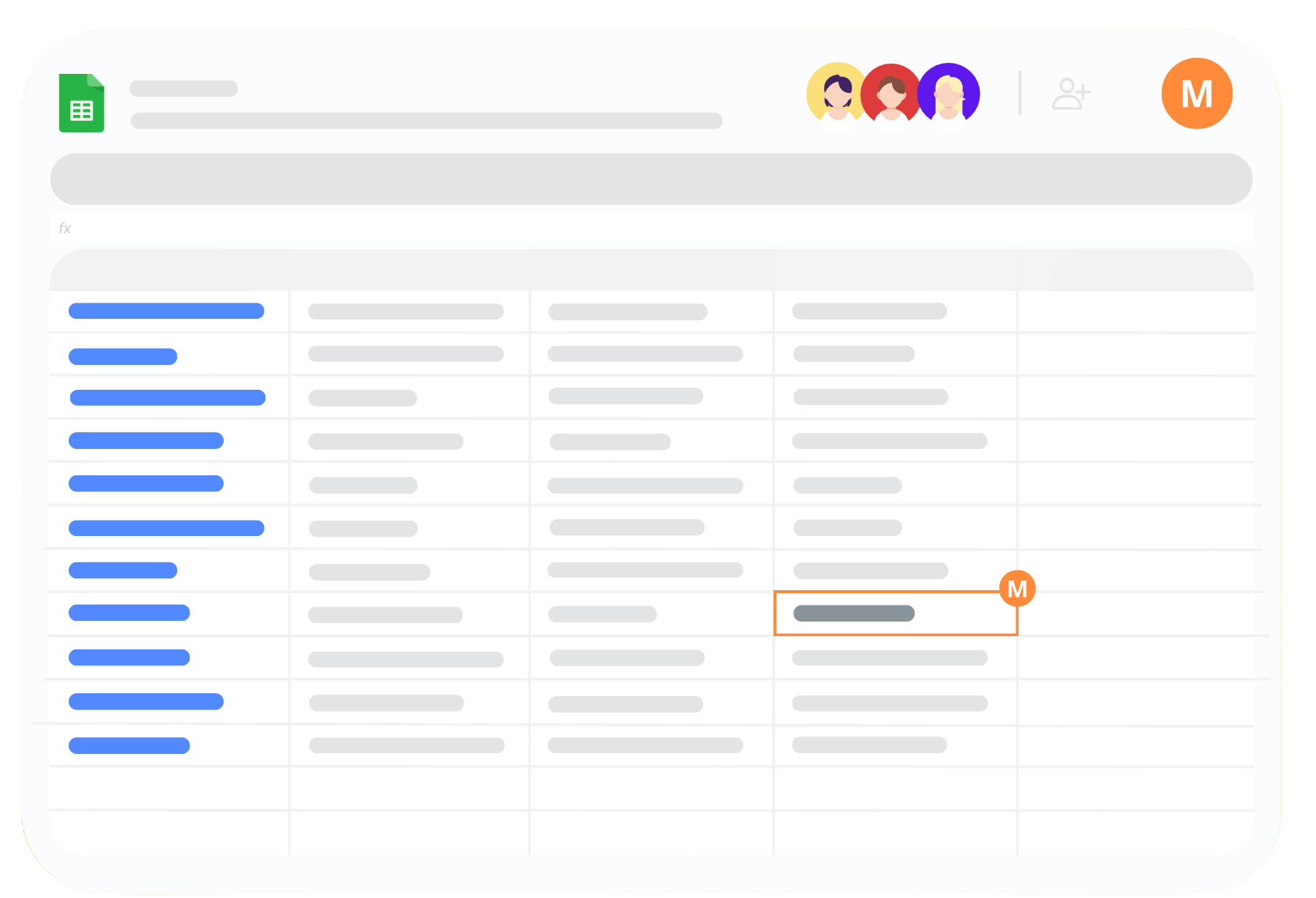Click the empty cell directly right of active cell
The height and width of the screenshot is (898, 1316).
1135,614
